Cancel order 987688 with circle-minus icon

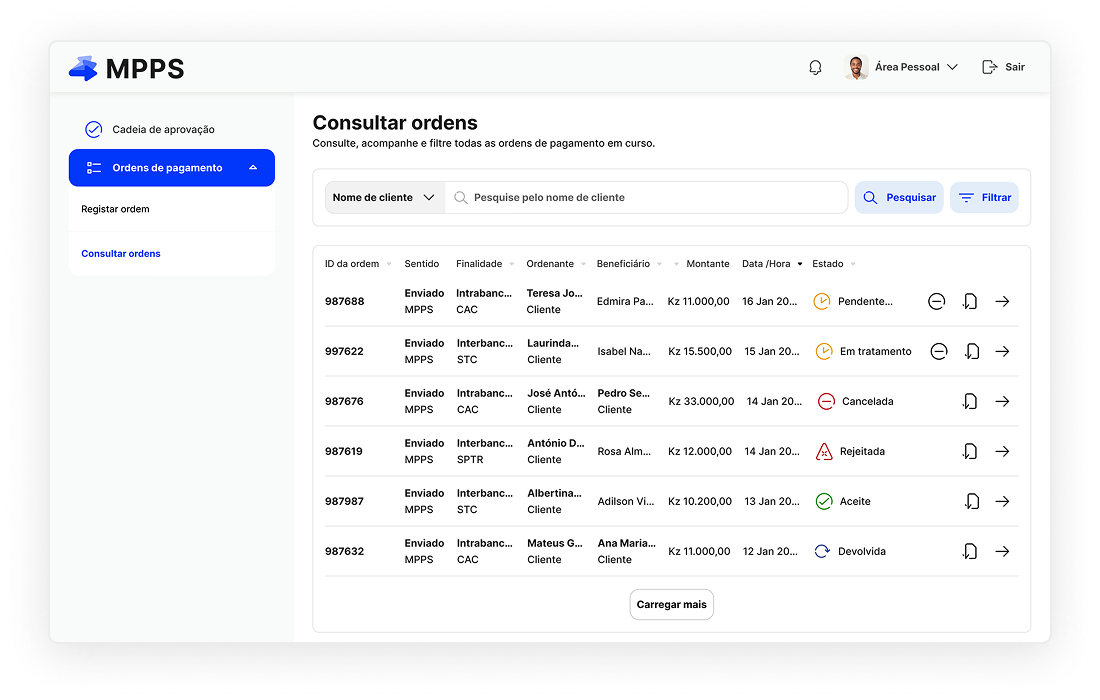[x=936, y=301]
